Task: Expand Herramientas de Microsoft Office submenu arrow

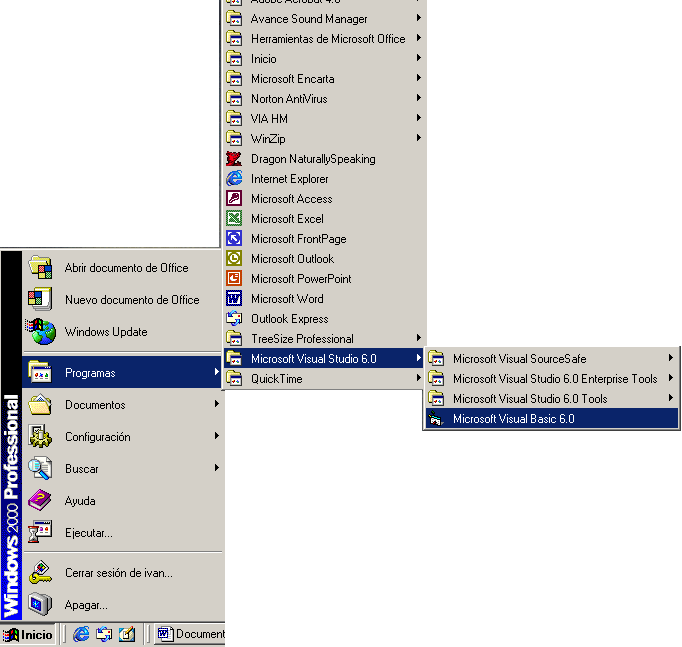Action: coord(418,38)
